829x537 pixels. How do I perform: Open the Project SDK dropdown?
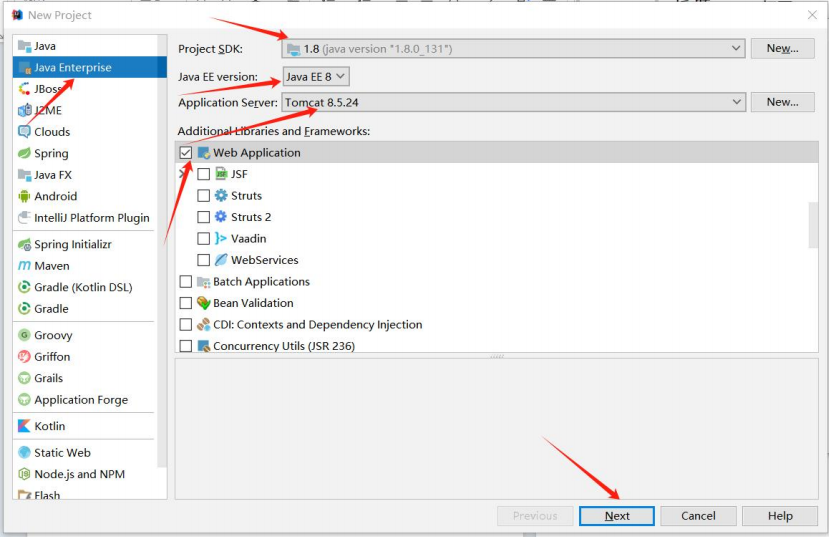pos(513,49)
